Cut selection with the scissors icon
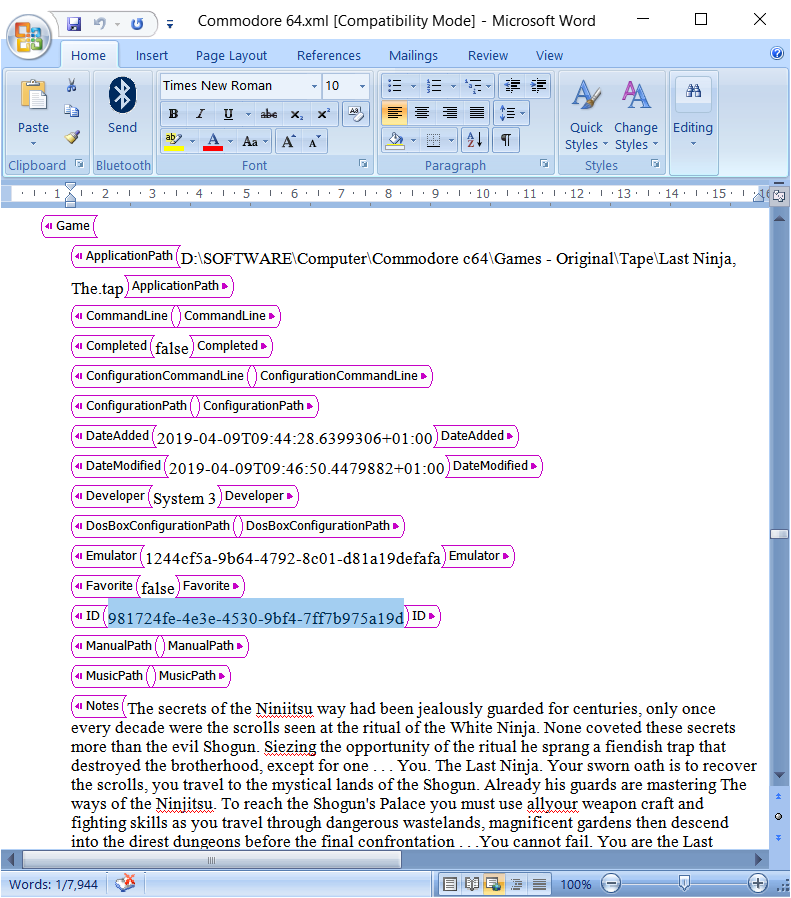 (72, 86)
